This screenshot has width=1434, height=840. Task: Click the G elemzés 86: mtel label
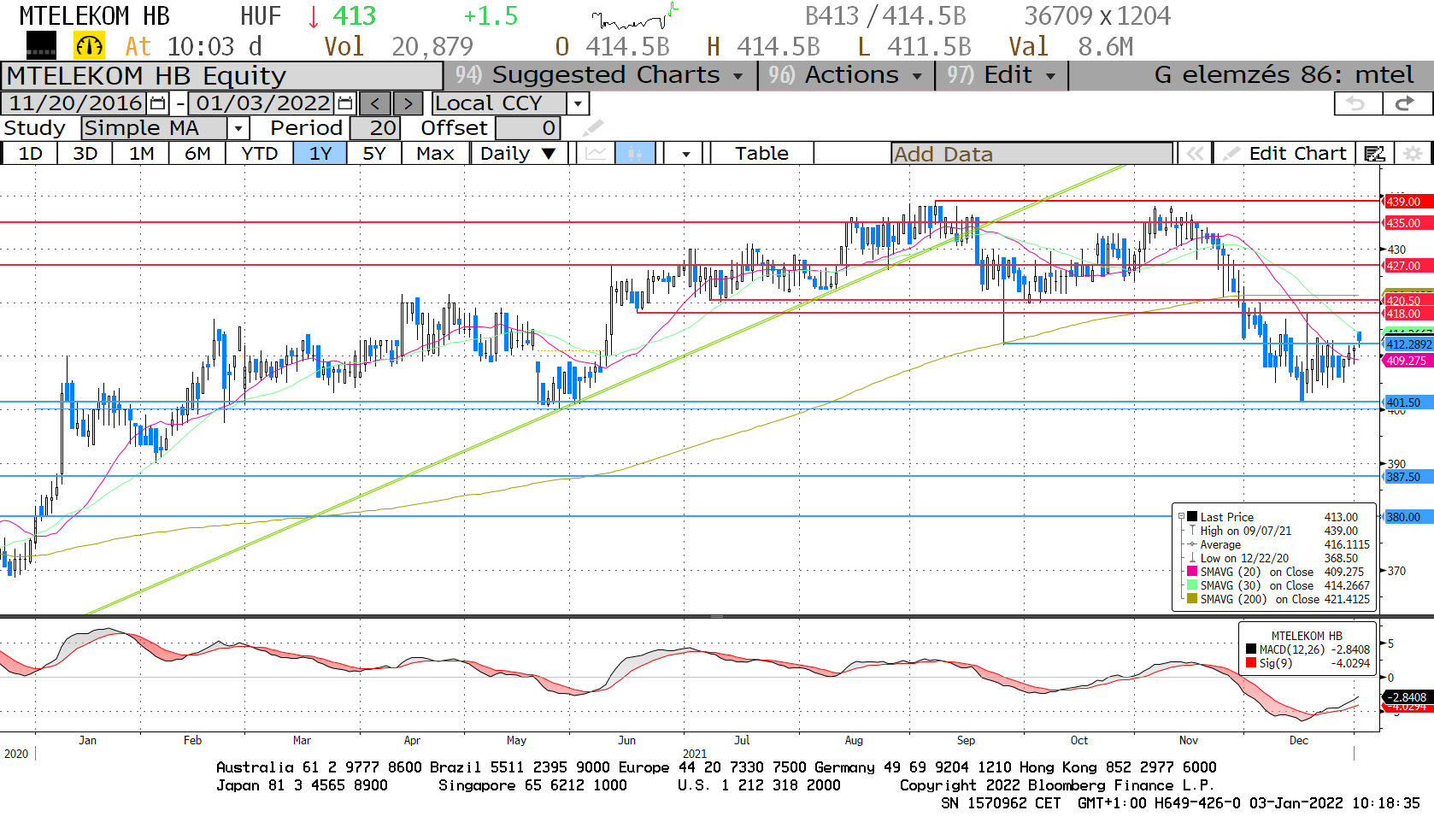pyautogui.click(x=1284, y=75)
